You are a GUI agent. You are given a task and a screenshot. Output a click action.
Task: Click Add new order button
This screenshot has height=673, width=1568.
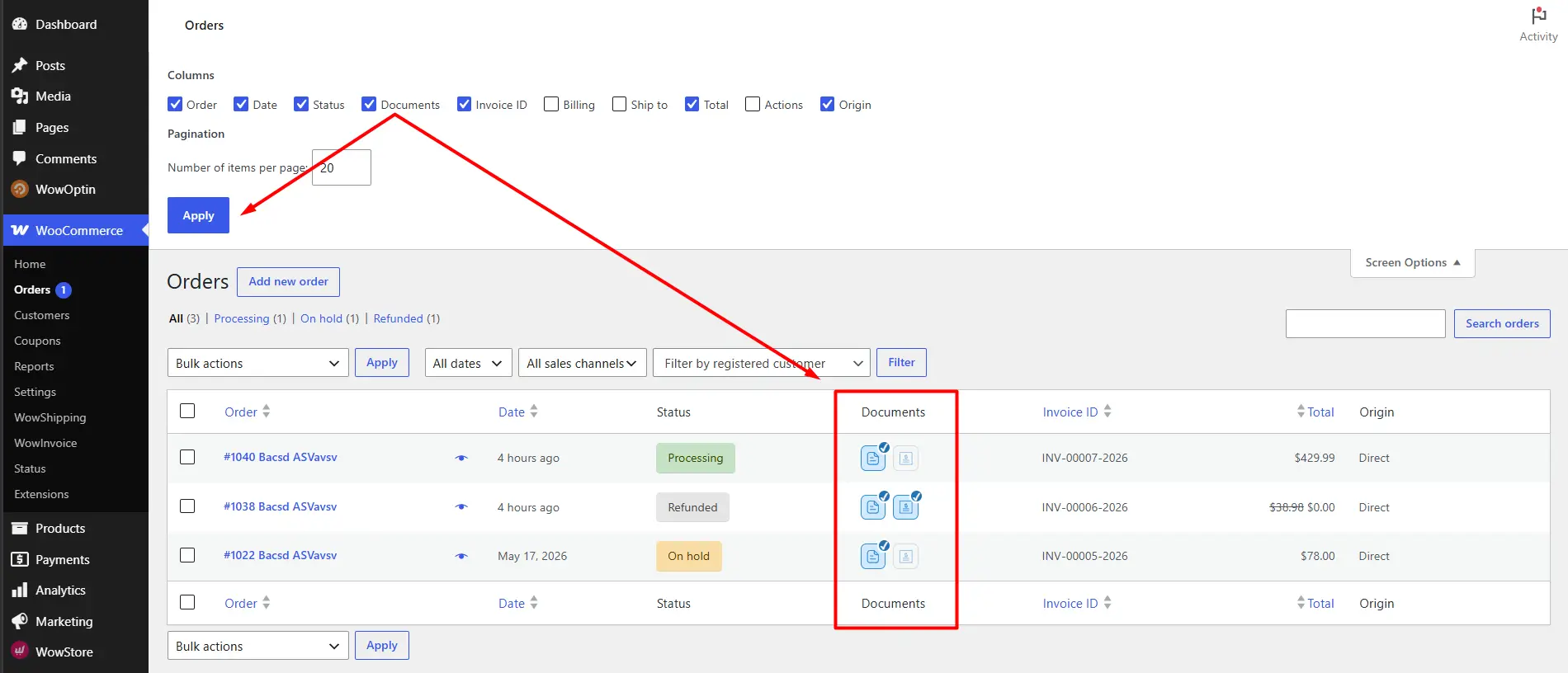click(x=288, y=281)
